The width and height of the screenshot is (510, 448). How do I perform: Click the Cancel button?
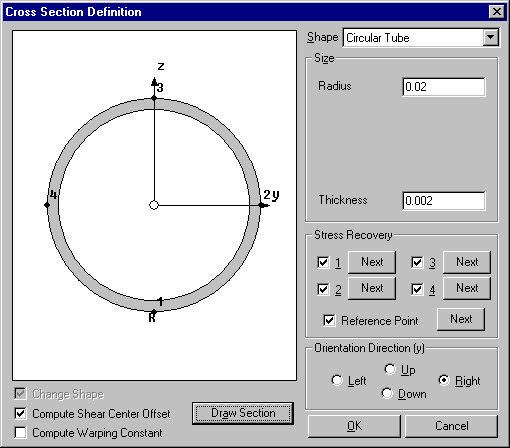(x=451, y=426)
